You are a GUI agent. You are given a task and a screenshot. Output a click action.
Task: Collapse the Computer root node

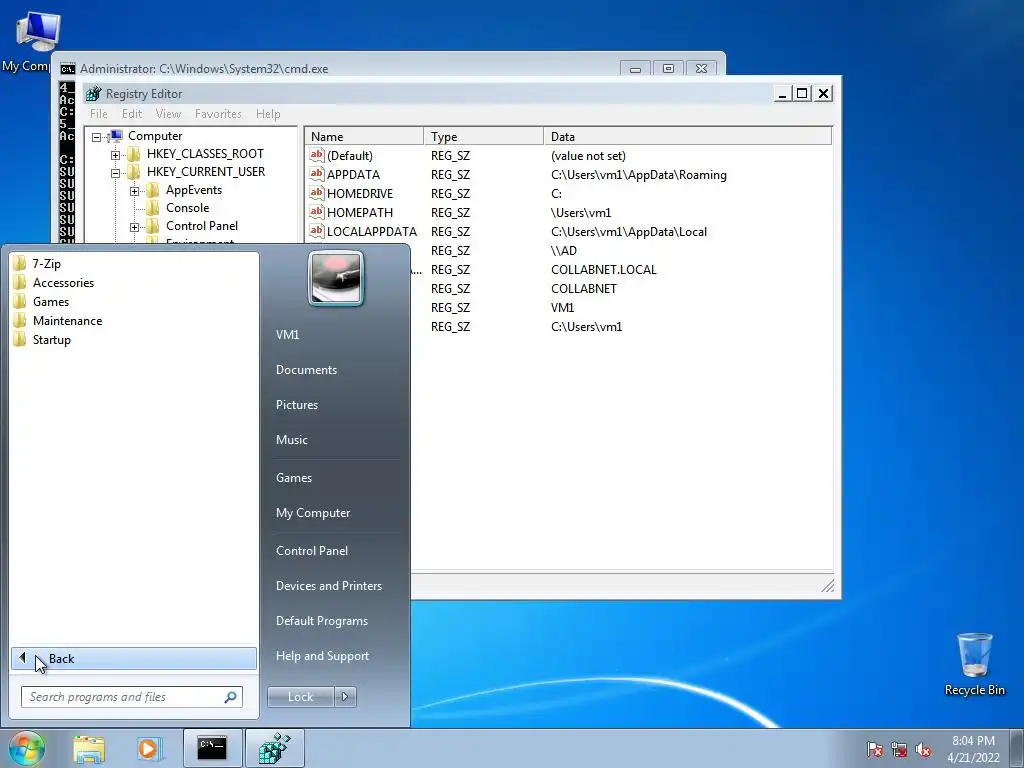pyautogui.click(x=97, y=137)
